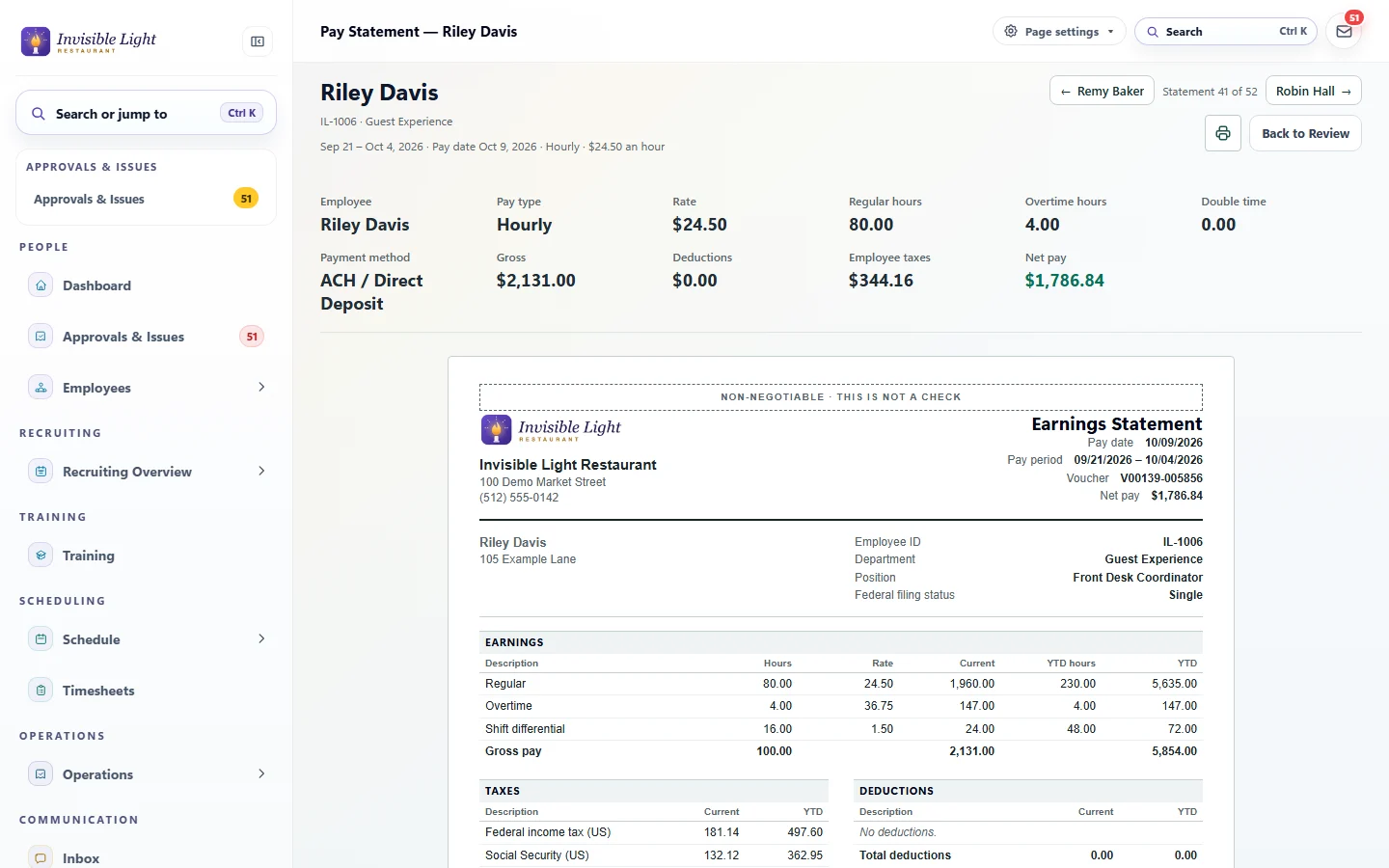Image resolution: width=1389 pixels, height=868 pixels.
Task: Go to previous statement Remy Baker
Action: tap(1102, 91)
